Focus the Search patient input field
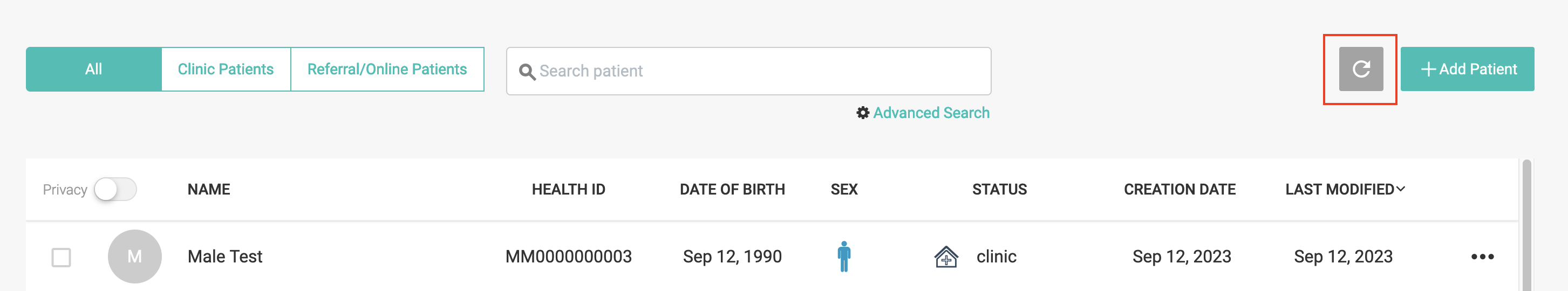Viewport: 1568px width, 291px height. pos(755,71)
